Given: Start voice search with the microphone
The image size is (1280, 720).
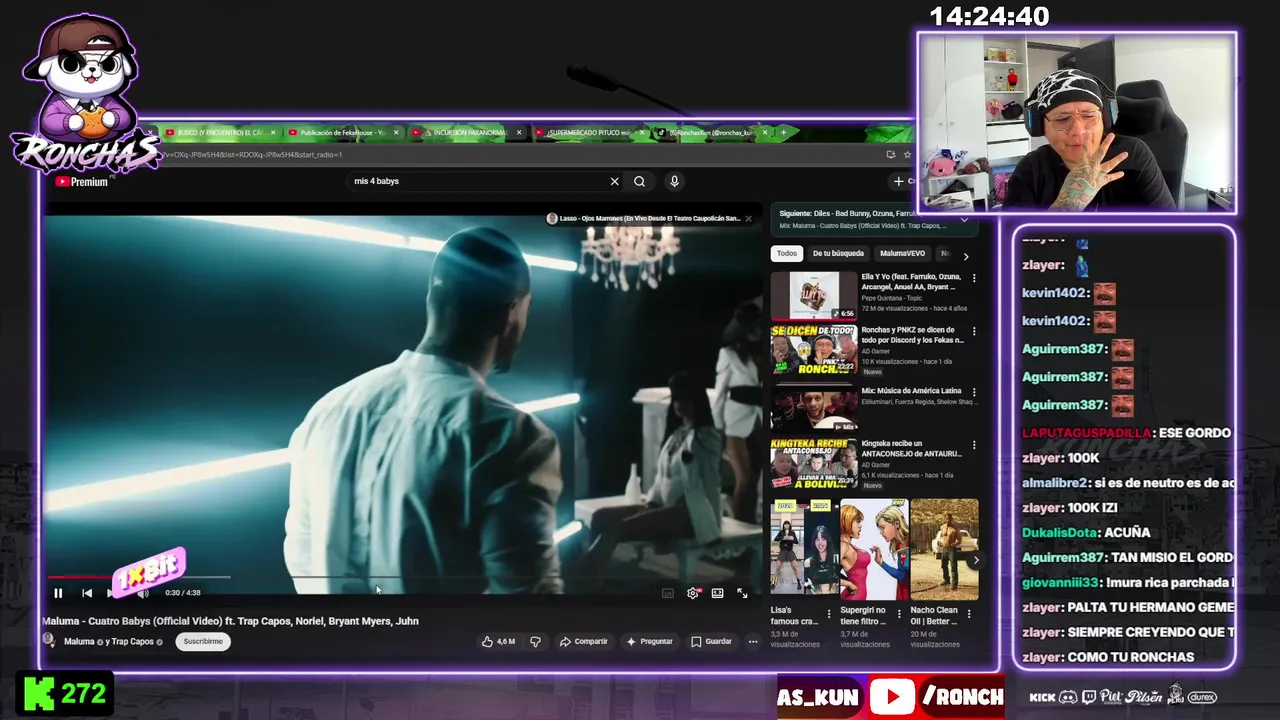Looking at the screenshot, I should pos(674,181).
